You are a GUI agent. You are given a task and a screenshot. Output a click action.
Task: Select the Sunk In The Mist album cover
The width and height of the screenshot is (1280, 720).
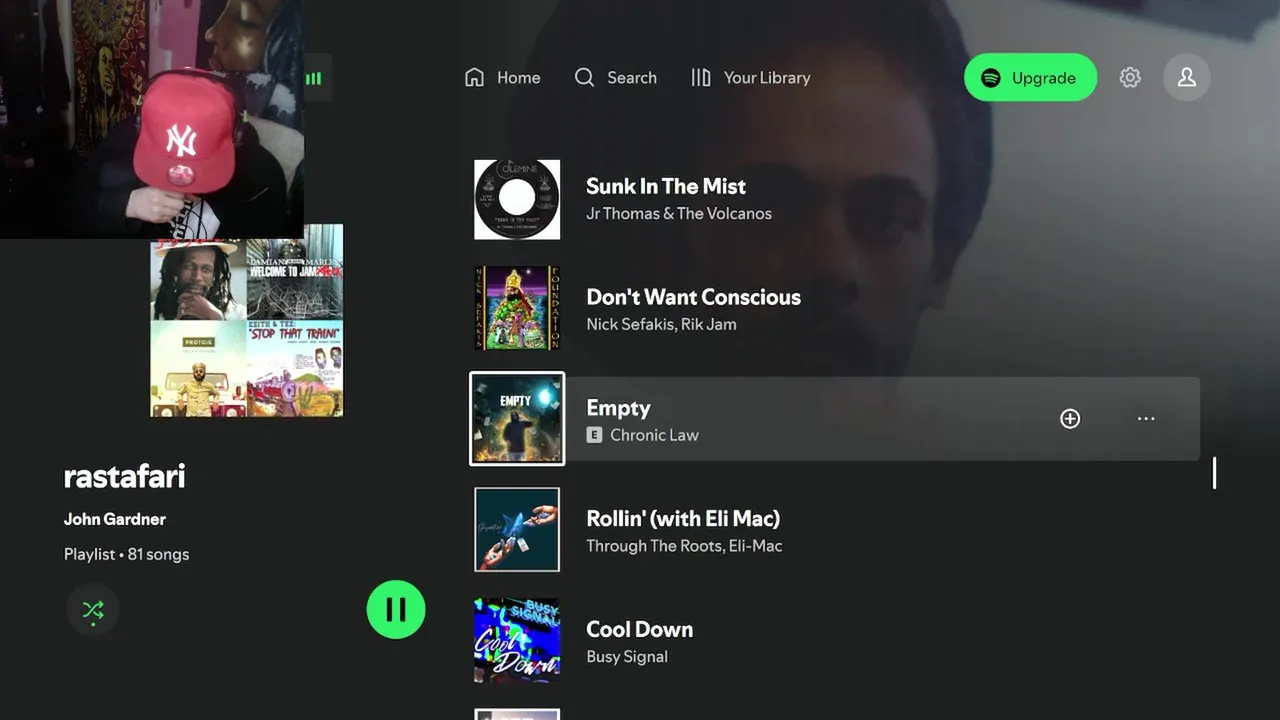(x=517, y=199)
